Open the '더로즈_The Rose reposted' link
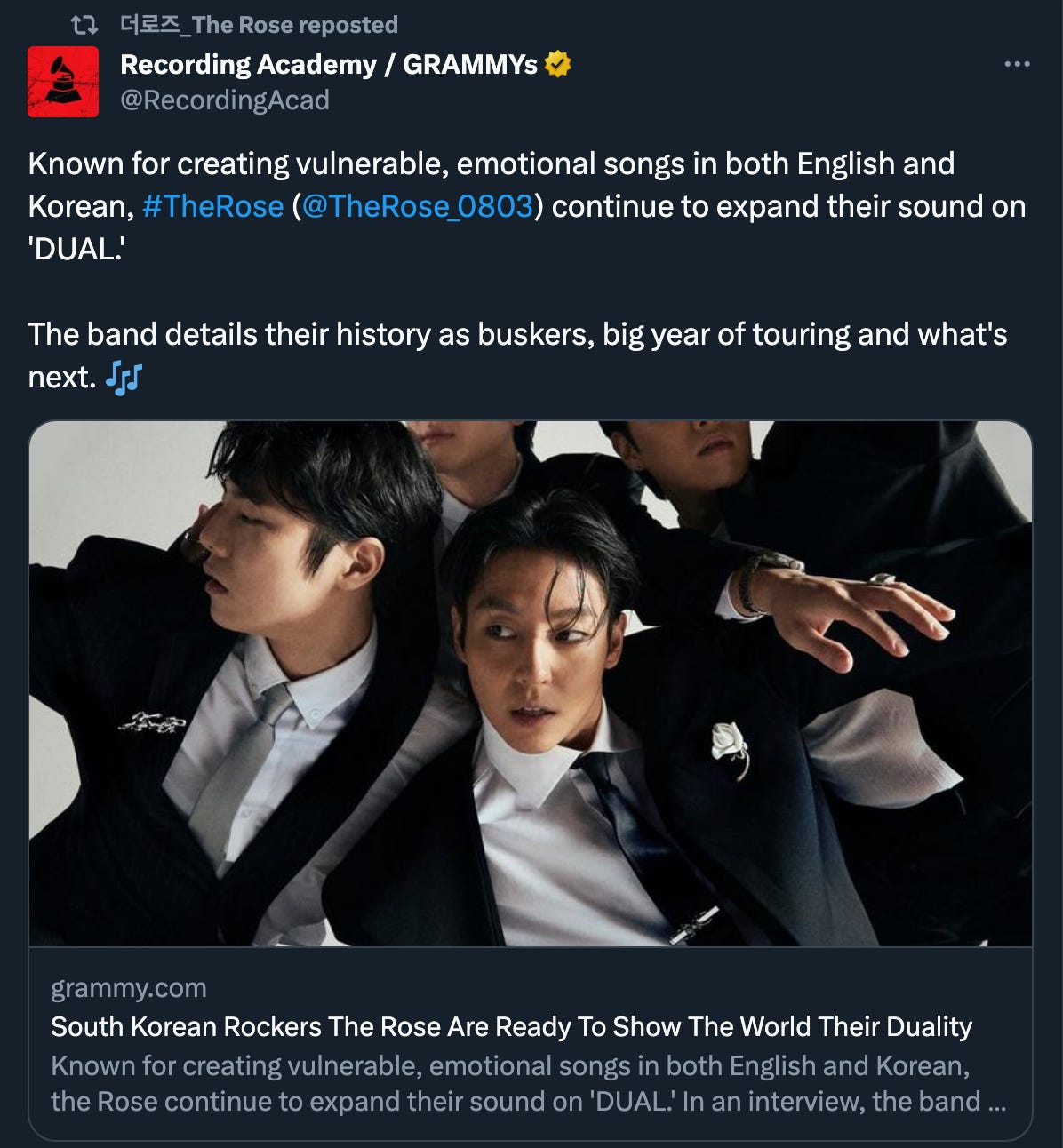Image resolution: width=1063 pixels, height=1148 pixels. pyautogui.click(x=259, y=25)
